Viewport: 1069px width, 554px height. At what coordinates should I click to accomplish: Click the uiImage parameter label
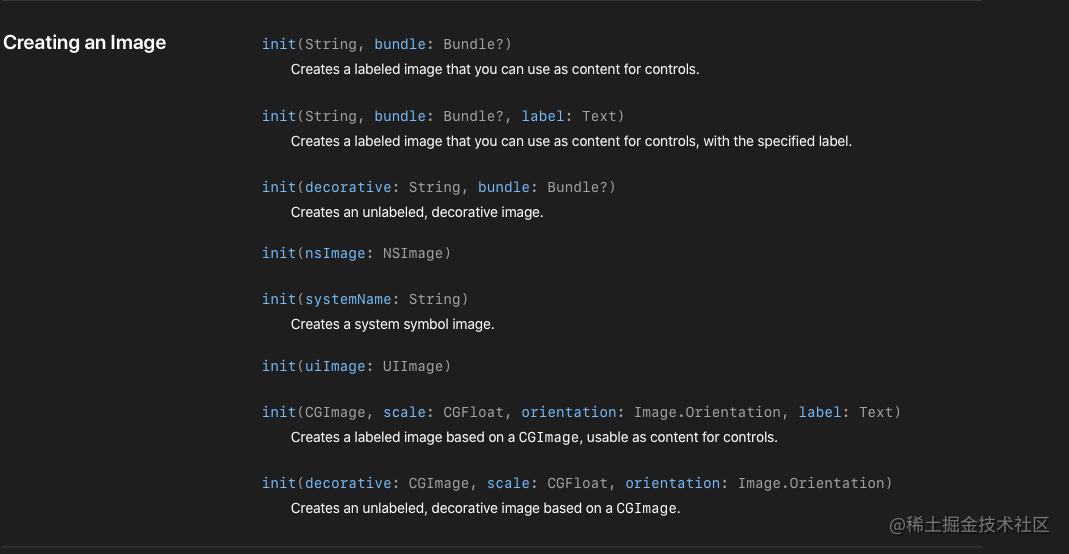pyautogui.click(x=335, y=367)
